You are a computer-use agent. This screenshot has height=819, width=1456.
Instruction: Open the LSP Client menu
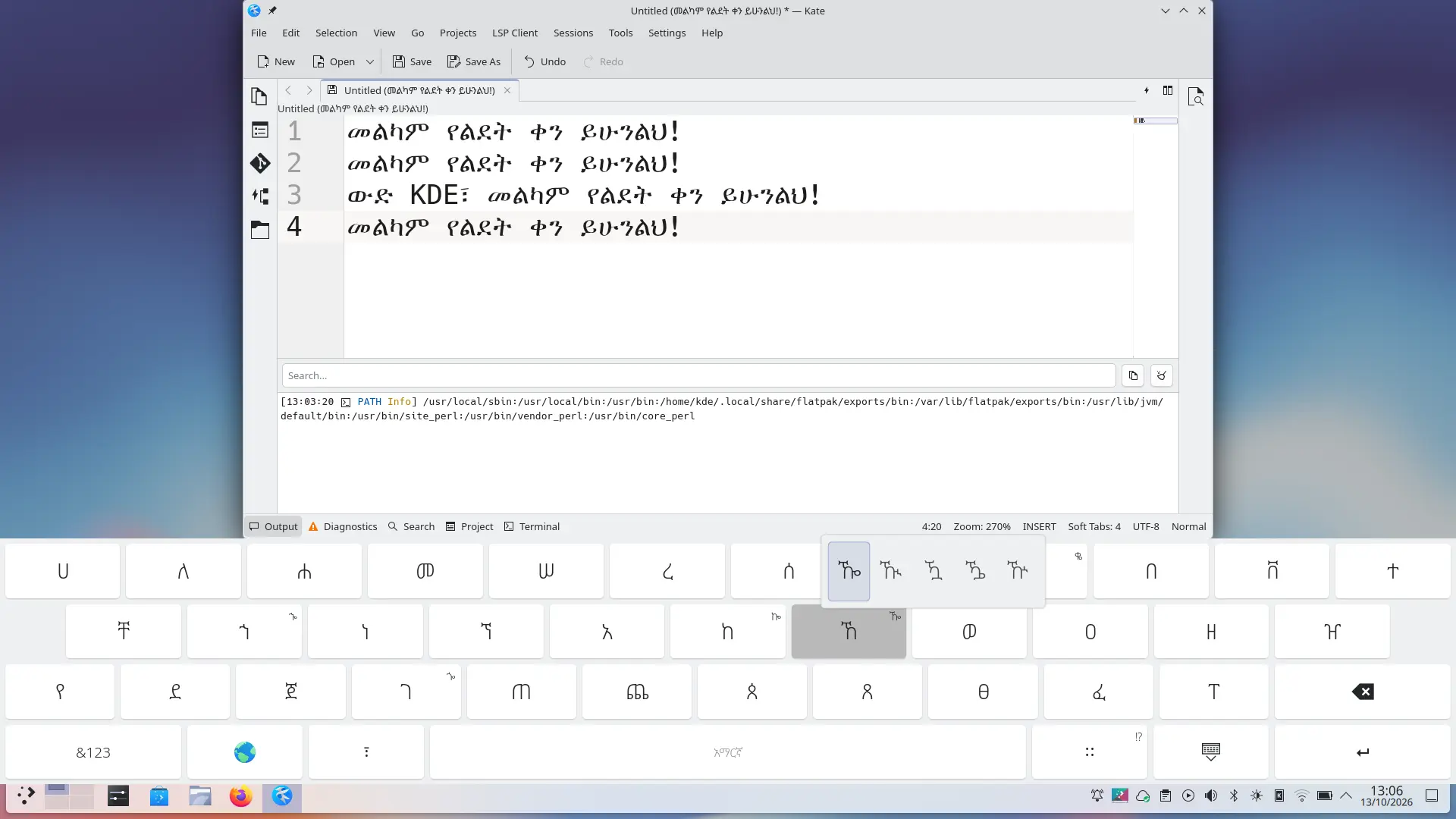tap(515, 33)
